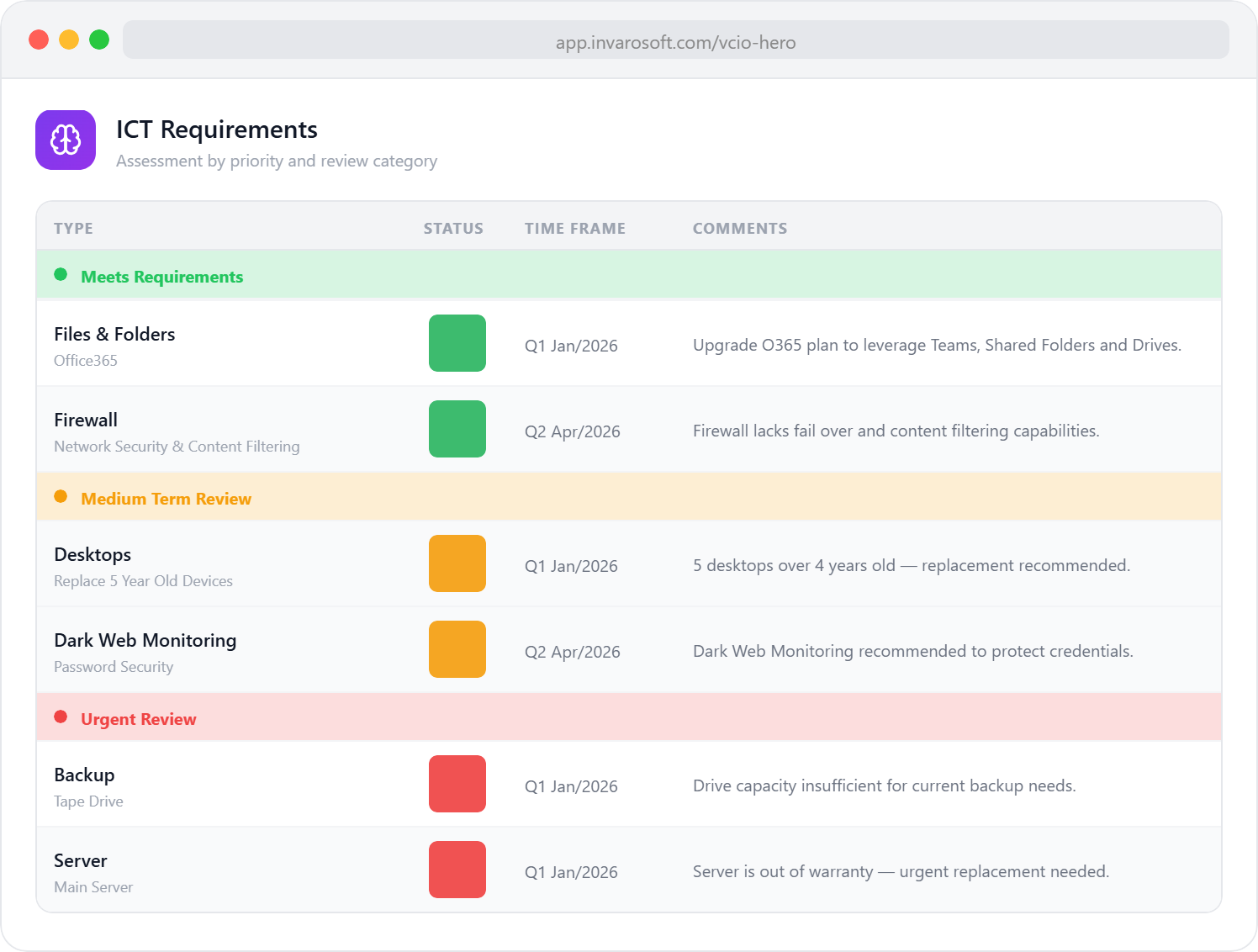Screen dimensions: 1258x952
Task: Click Q1 Jan/2026 time frame for Desktops
Action: click(571, 566)
